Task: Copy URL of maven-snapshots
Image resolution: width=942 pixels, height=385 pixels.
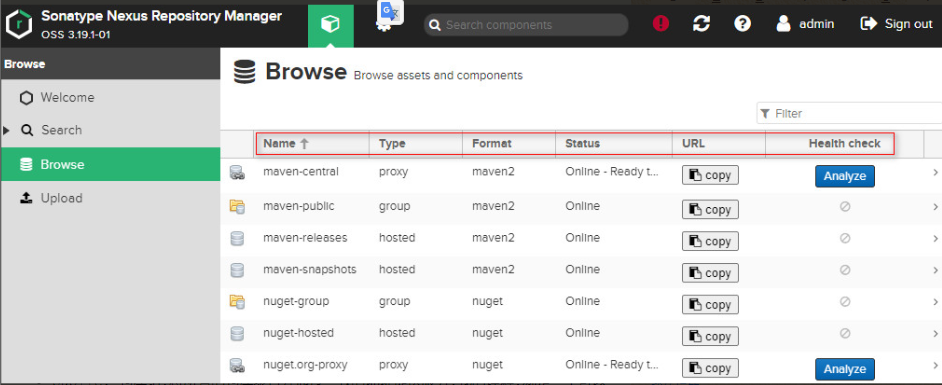Action: tap(710, 273)
